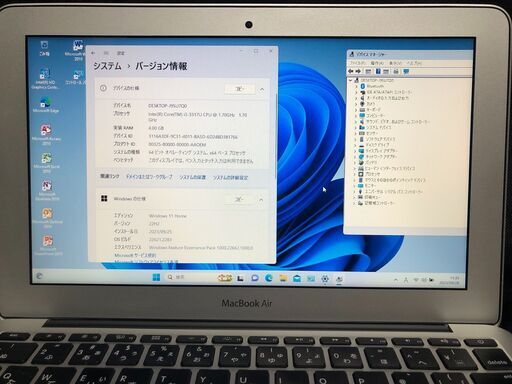Open Microsoft OneNote 2010 desktop shortcut

47,190
